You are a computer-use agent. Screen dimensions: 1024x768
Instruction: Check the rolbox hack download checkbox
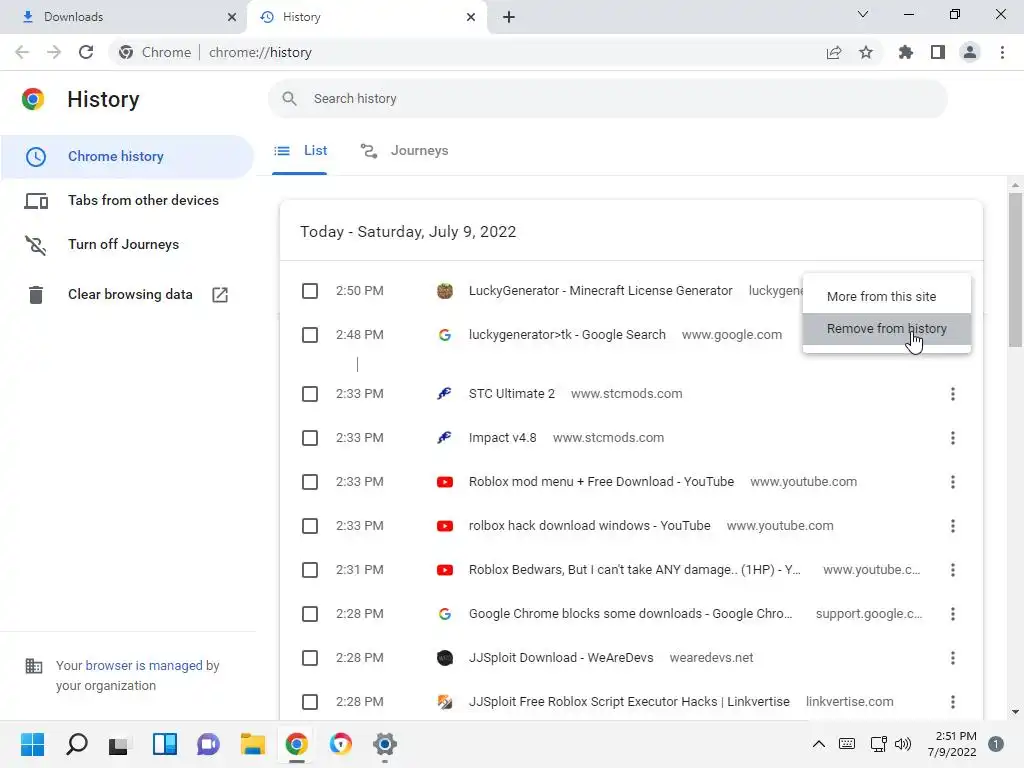(x=310, y=526)
